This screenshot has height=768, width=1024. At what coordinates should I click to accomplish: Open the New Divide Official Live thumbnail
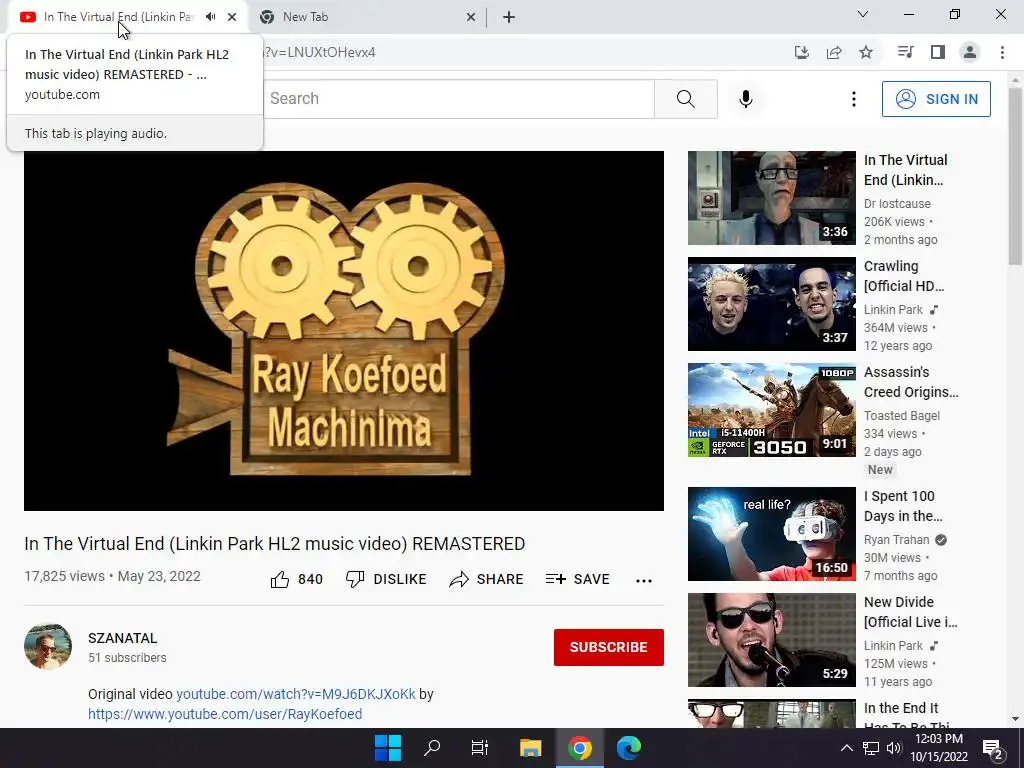coord(771,640)
